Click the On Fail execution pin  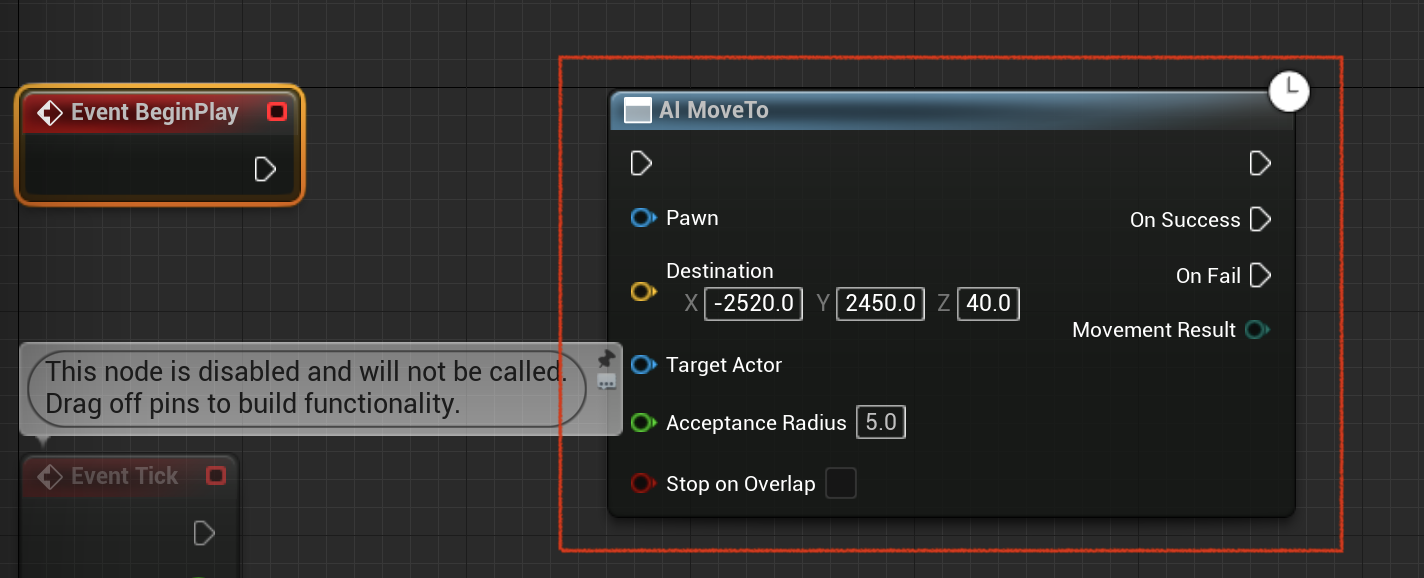1260,275
